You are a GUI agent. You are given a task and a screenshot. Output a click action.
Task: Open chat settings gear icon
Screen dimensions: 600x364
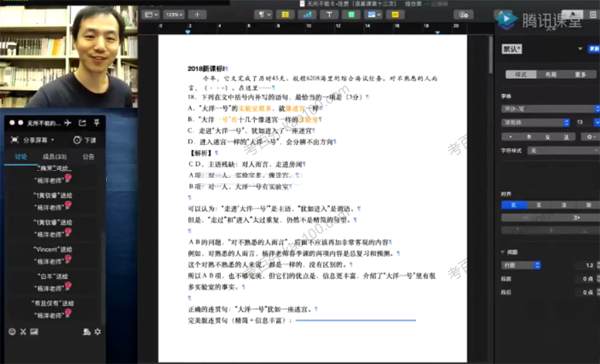point(98,331)
